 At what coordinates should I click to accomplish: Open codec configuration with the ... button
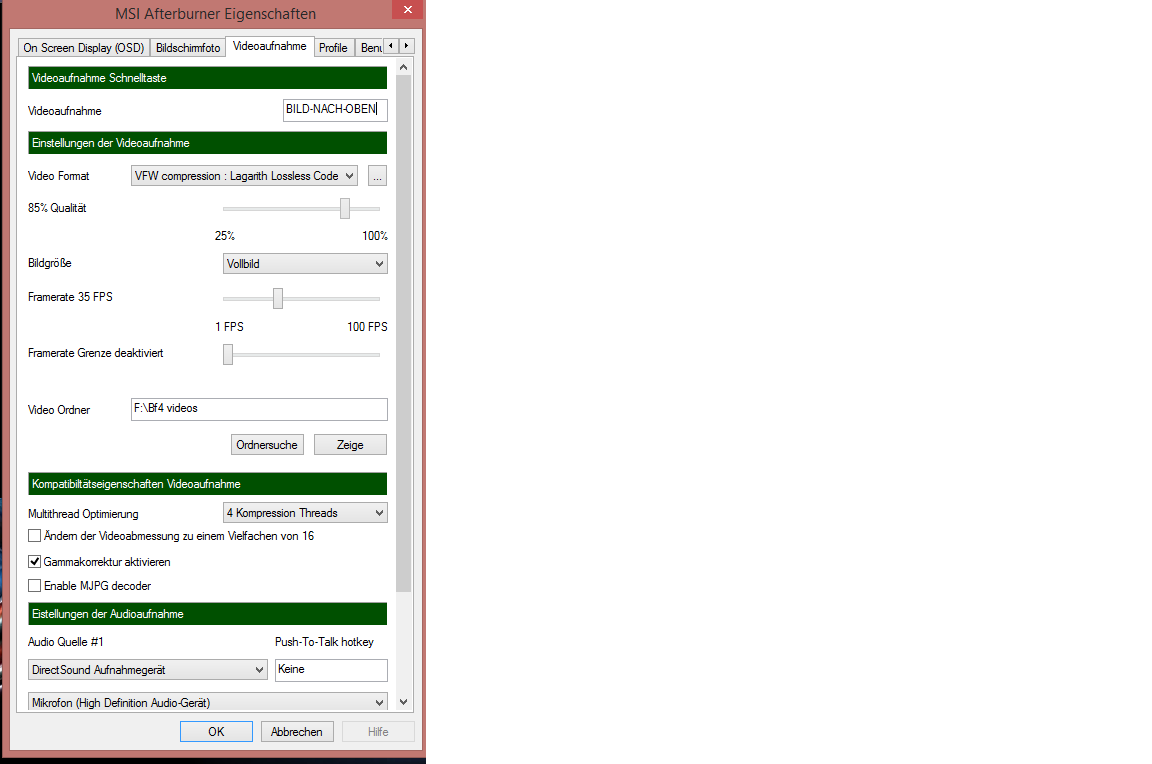click(377, 176)
